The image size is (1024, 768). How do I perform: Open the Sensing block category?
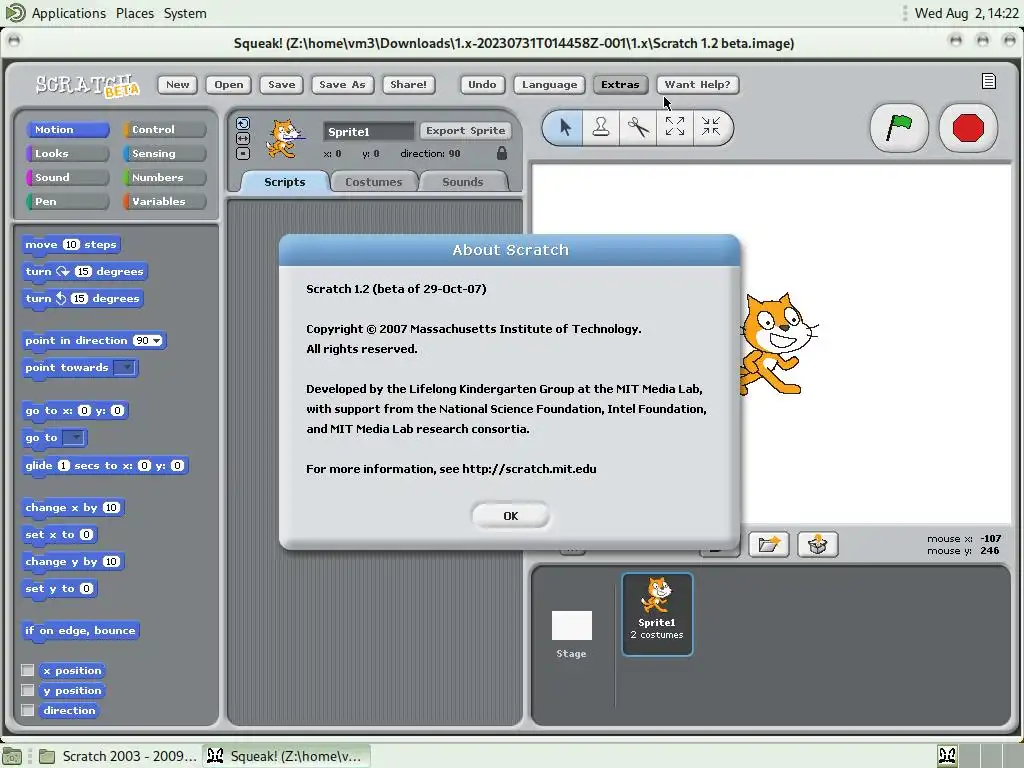click(x=165, y=153)
